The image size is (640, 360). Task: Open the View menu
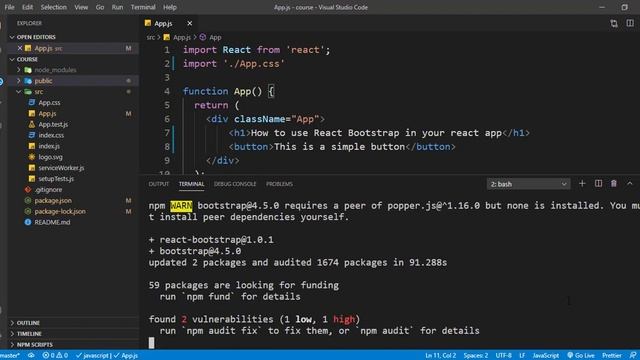[81, 7]
